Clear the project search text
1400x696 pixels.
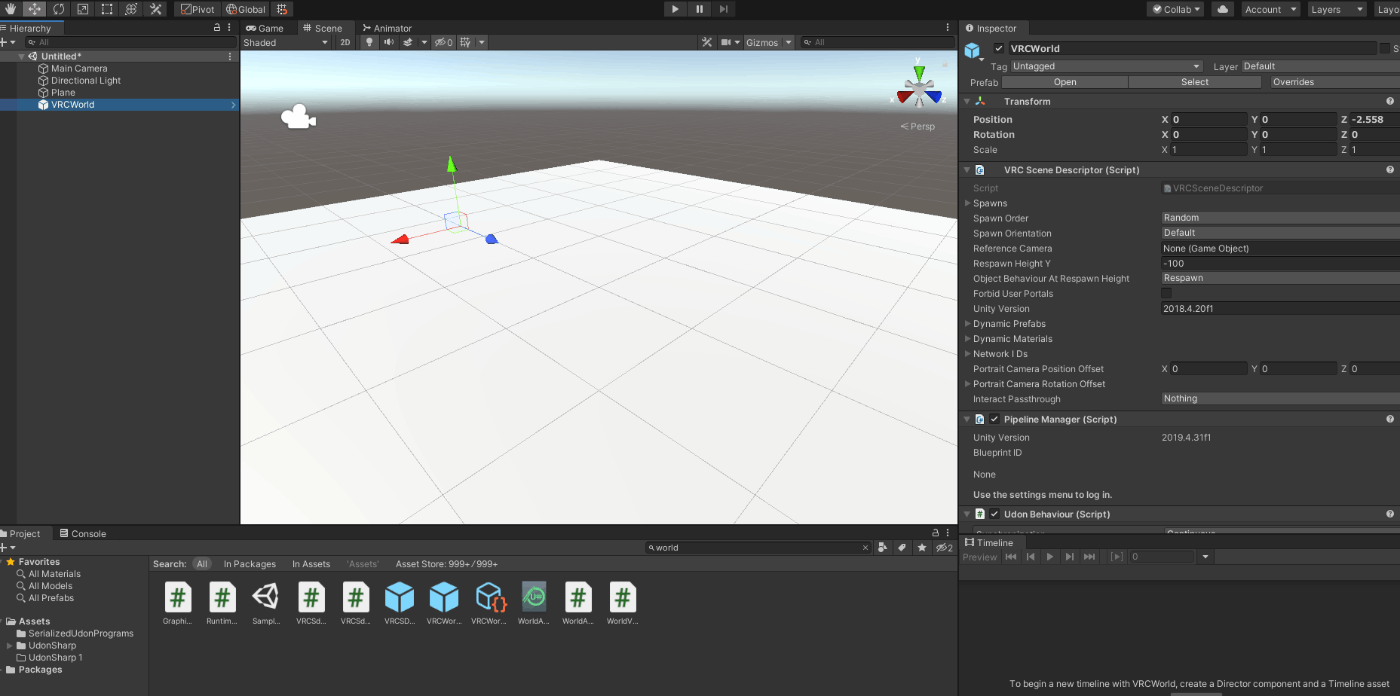click(865, 548)
